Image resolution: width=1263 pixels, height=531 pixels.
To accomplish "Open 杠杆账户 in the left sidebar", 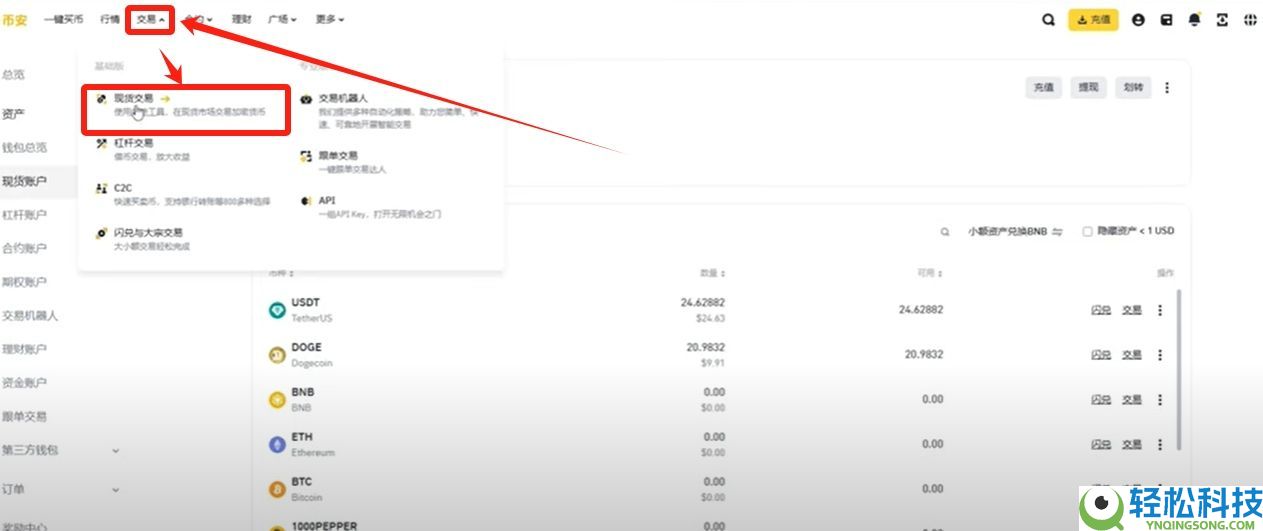I will [25, 215].
